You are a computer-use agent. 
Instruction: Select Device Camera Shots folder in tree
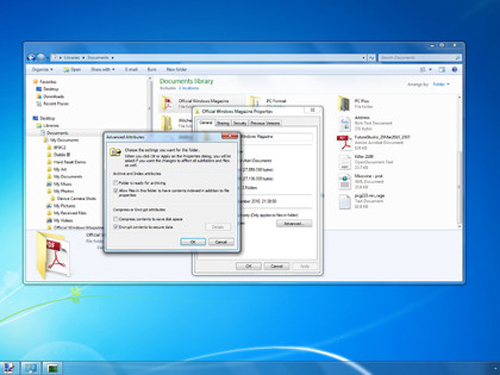[77, 198]
